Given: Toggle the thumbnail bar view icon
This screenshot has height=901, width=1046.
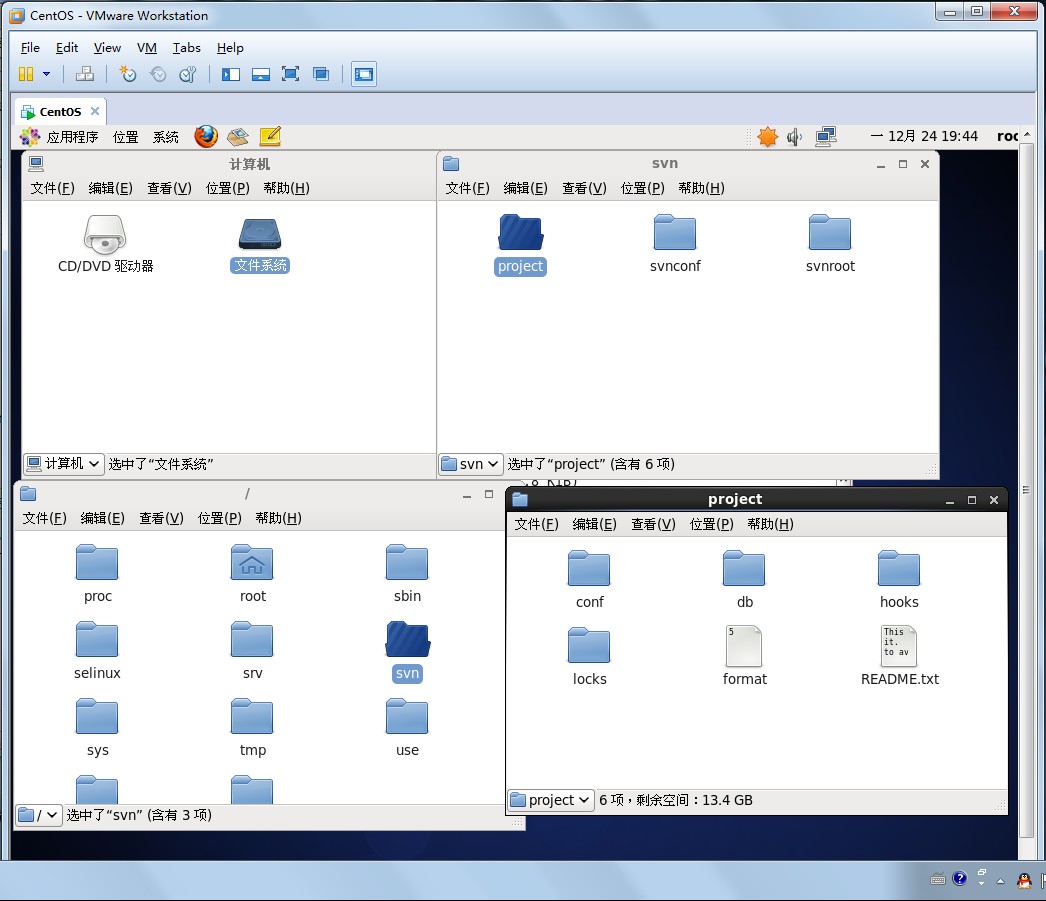Looking at the screenshot, I should click(261, 74).
